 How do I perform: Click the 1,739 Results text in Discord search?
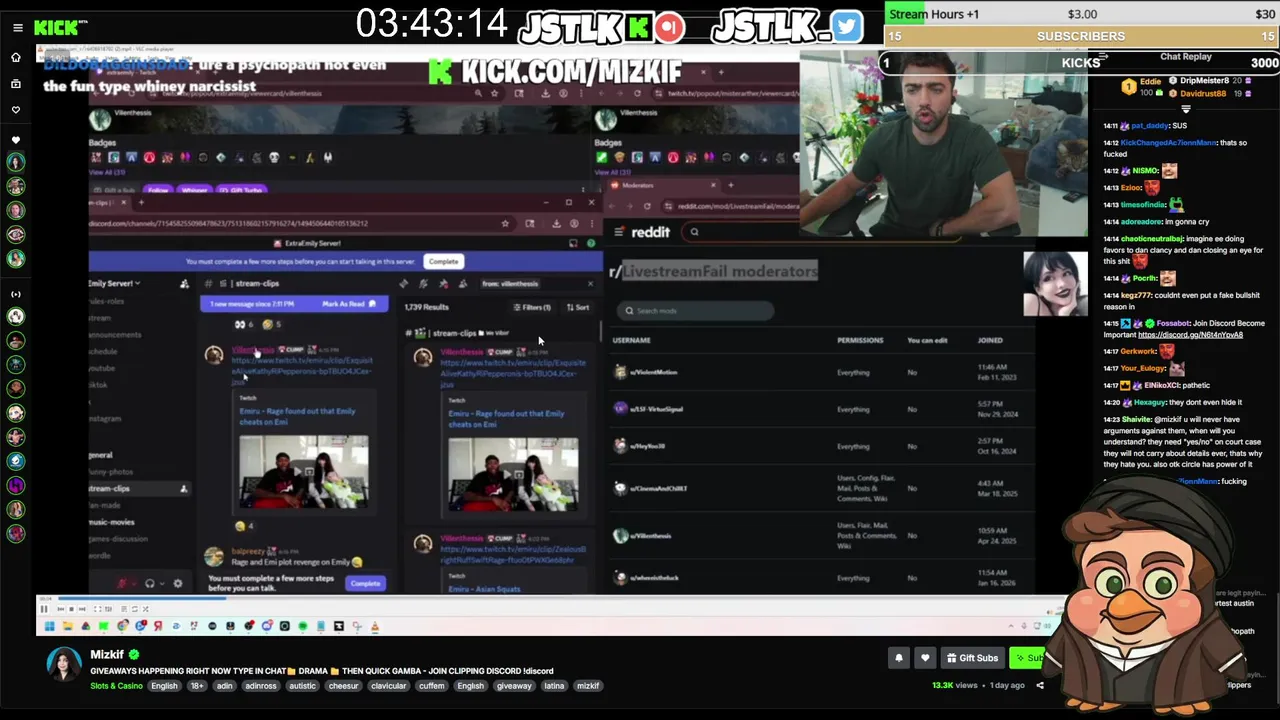(427, 308)
